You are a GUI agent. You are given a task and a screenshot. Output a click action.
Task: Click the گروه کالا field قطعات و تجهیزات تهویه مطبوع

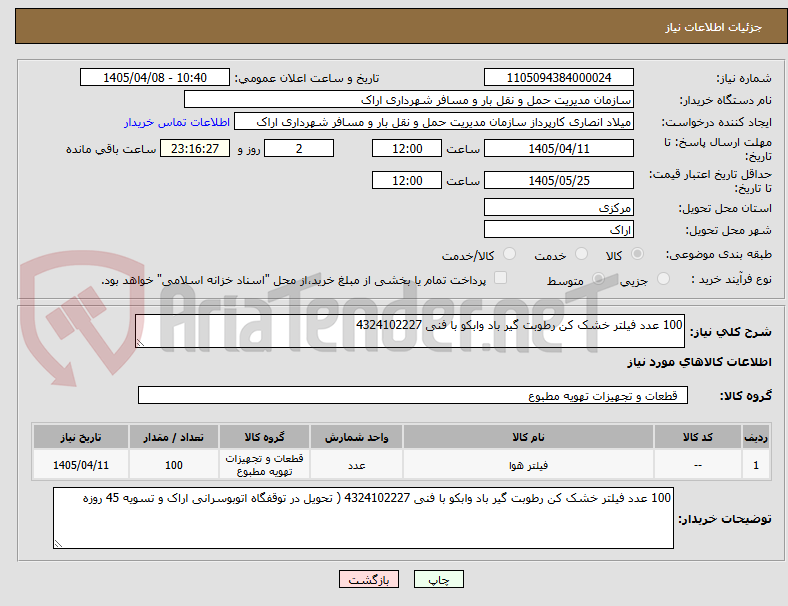(x=413, y=395)
